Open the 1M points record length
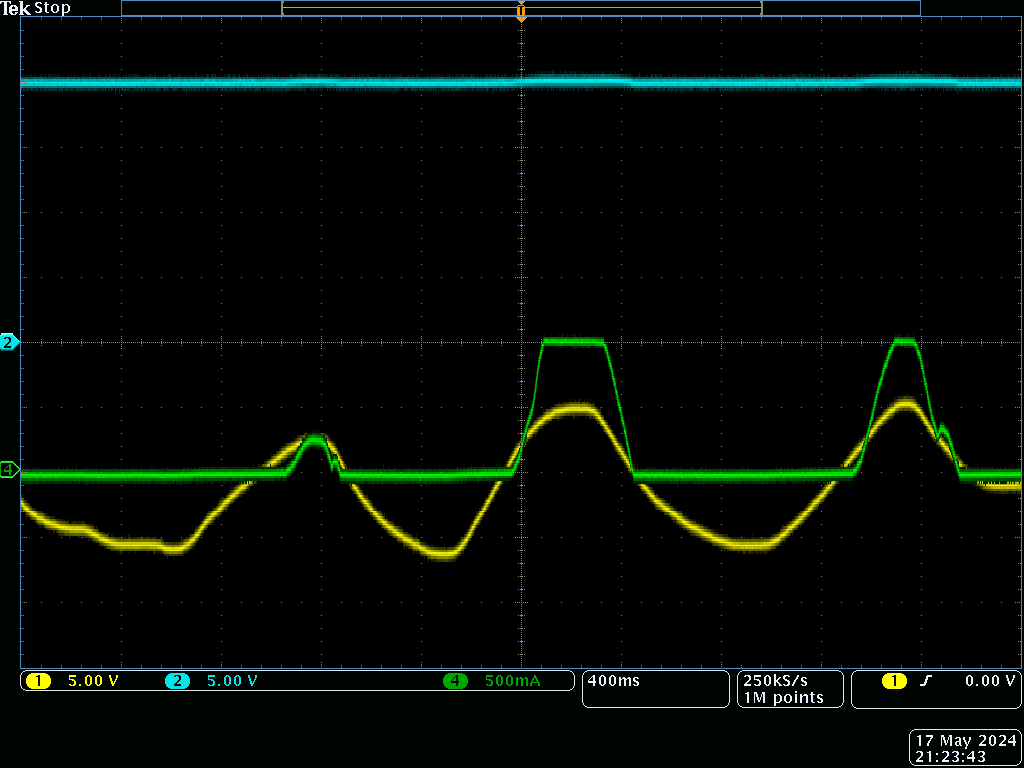The height and width of the screenshot is (768, 1024). 783,697
